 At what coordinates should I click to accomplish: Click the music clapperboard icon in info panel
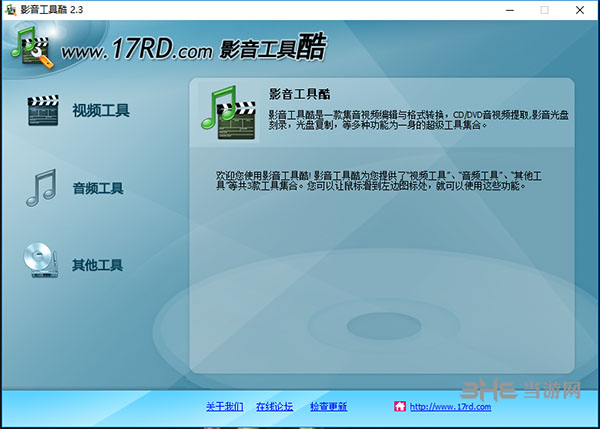pos(228,113)
